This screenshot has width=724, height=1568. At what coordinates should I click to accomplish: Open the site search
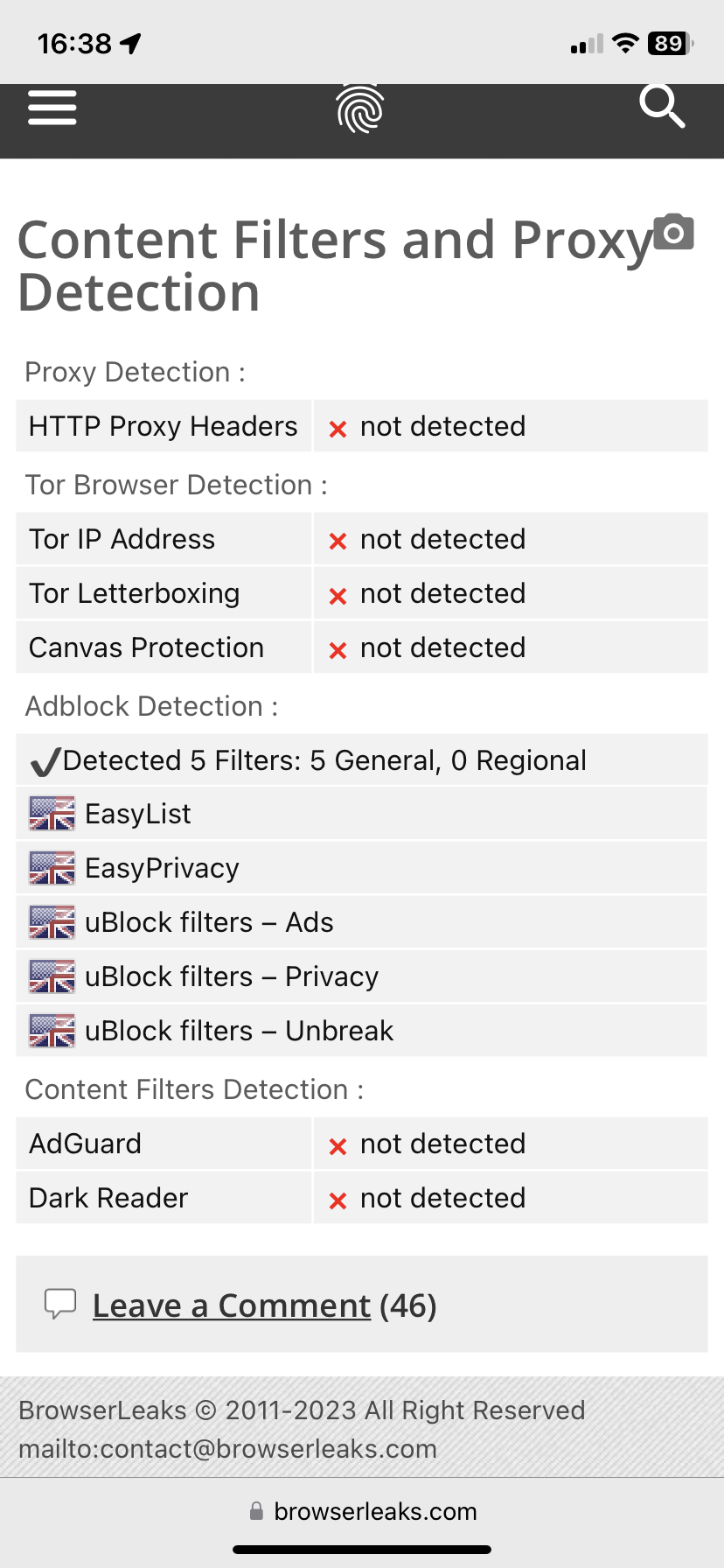point(662,107)
